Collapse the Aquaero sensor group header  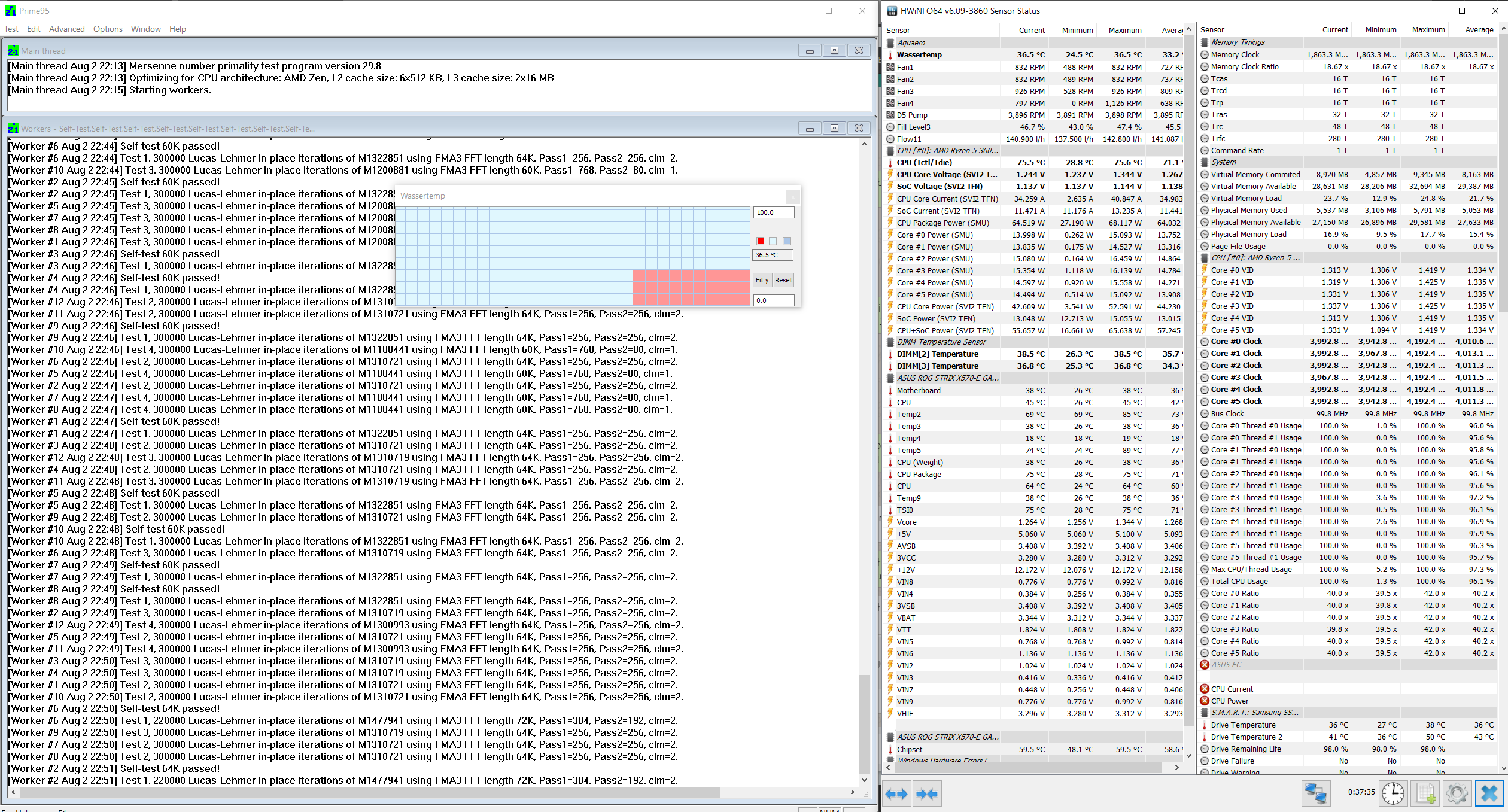click(x=911, y=42)
